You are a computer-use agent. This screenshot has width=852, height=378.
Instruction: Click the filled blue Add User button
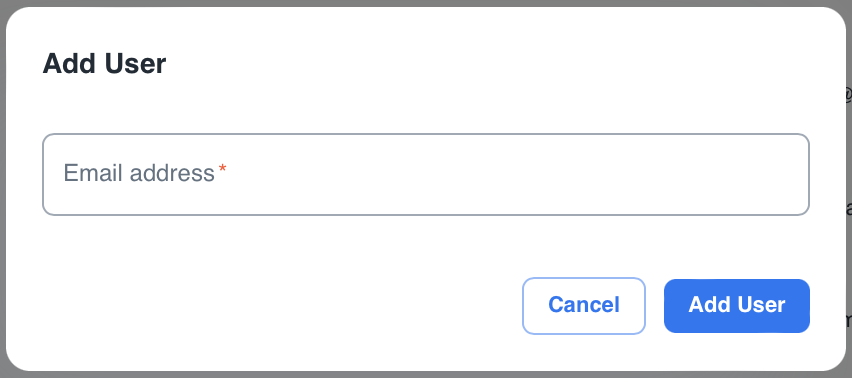pos(737,306)
